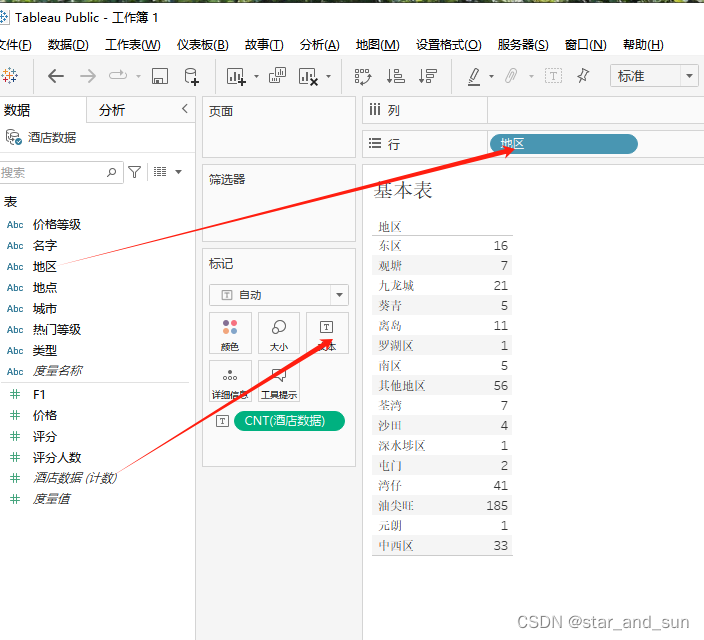
Task: Click the Tableau start page logo icon
Action: [x=9, y=76]
